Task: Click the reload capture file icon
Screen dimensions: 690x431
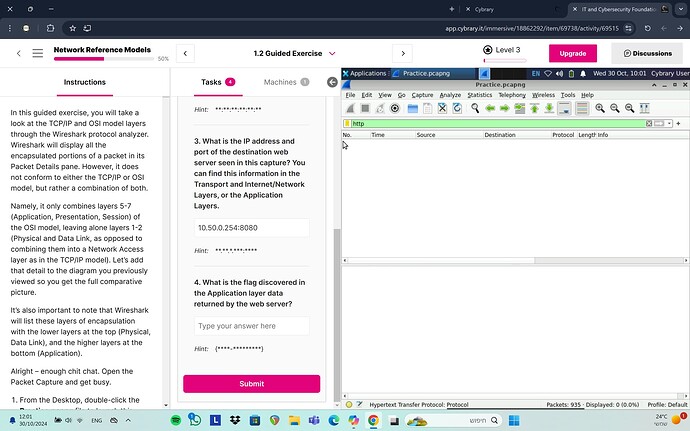Action: coord(457,108)
